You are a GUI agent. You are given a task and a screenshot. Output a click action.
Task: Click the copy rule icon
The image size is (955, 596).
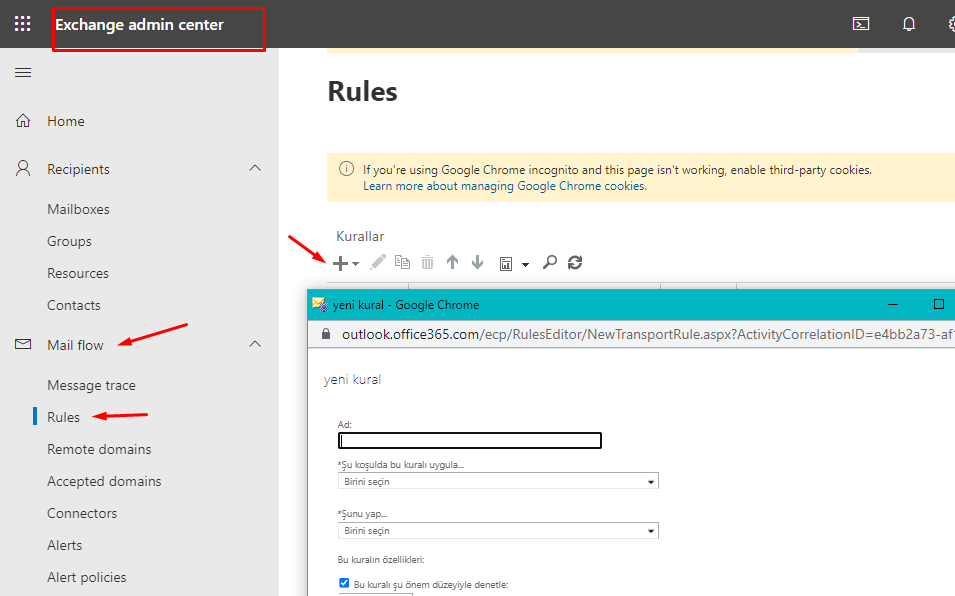click(402, 262)
